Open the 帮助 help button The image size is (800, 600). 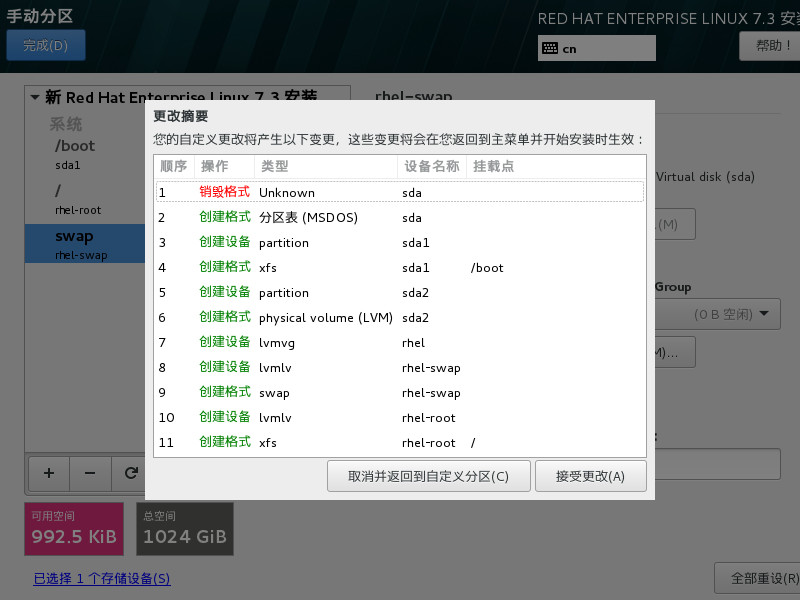pos(769,45)
